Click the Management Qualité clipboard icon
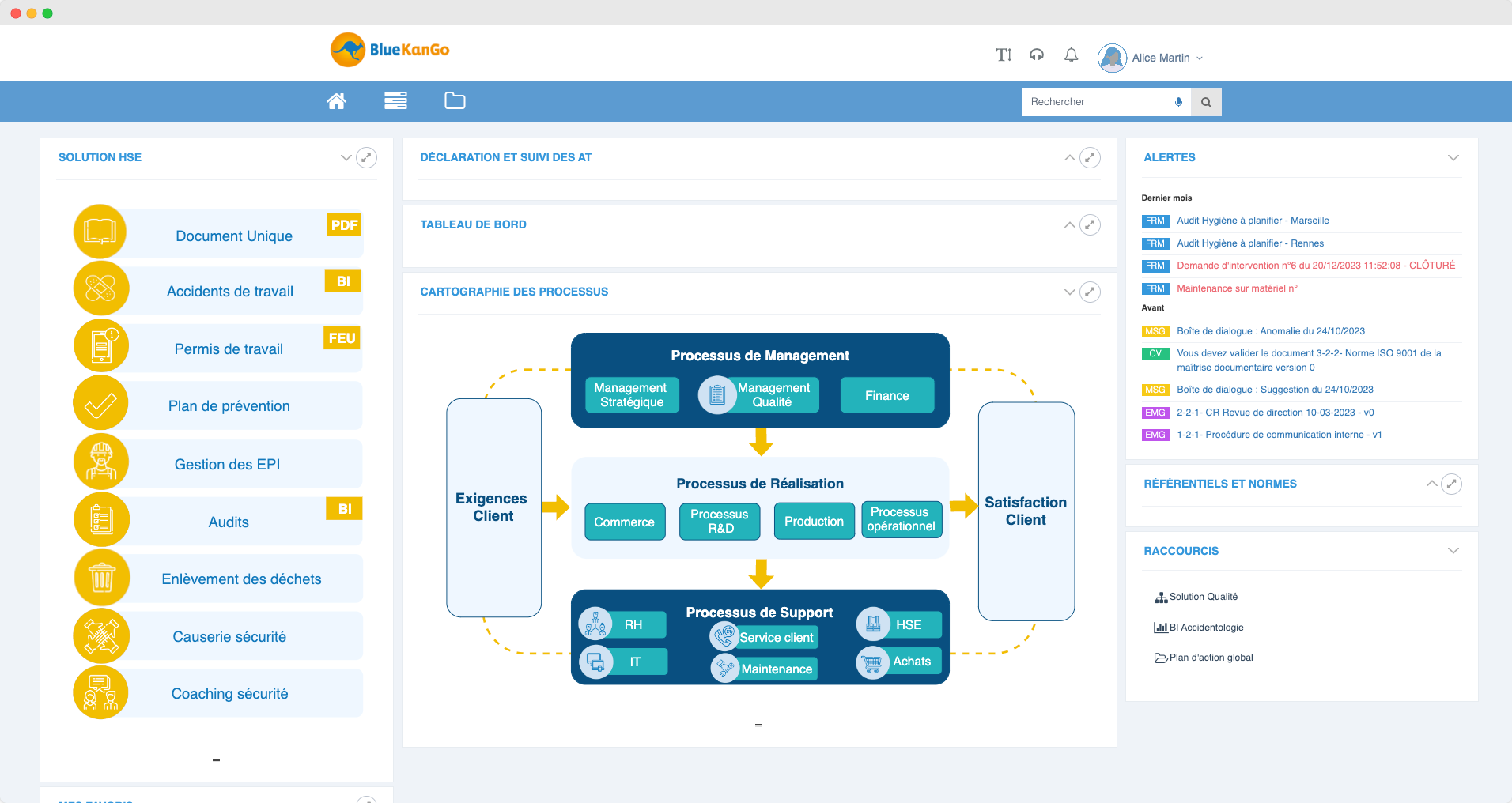The height and width of the screenshot is (803, 1512). 716,394
